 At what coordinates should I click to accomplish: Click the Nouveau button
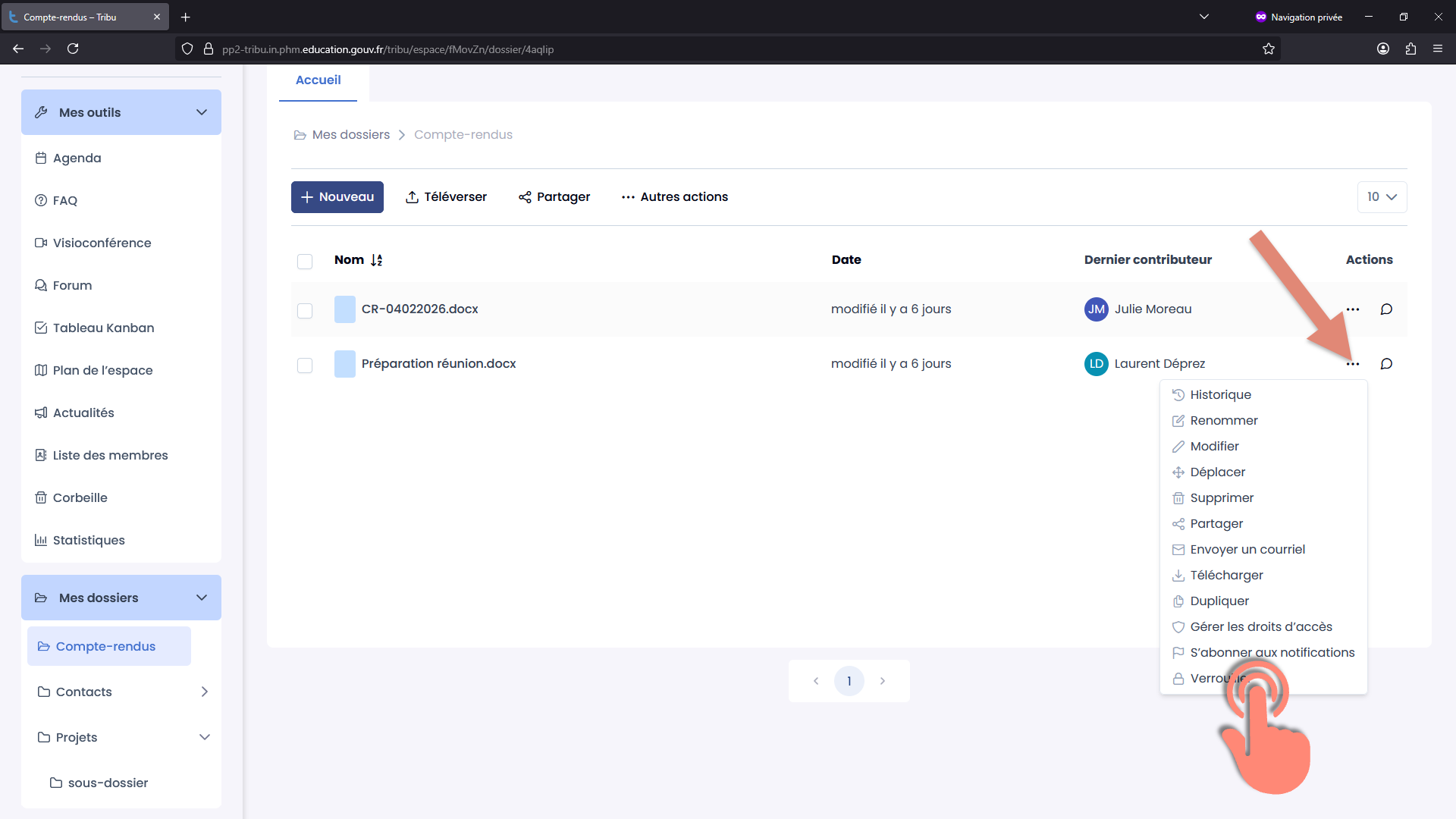[337, 197]
